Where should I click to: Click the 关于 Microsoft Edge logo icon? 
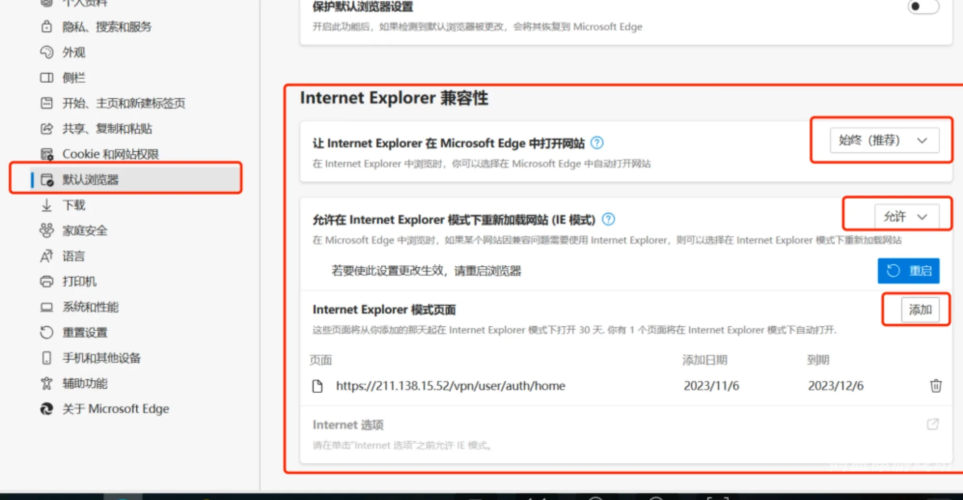point(46,409)
